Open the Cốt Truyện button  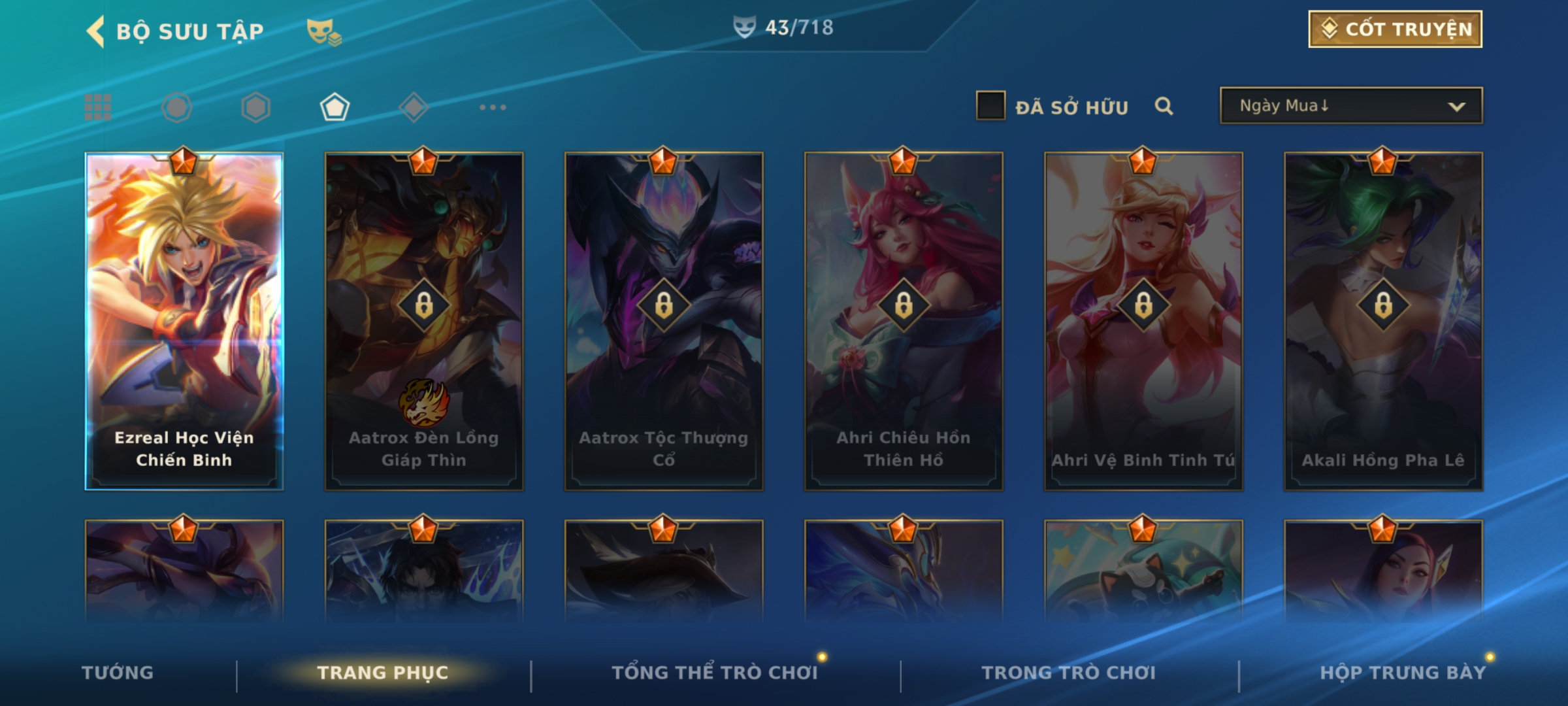pos(1395,29)
